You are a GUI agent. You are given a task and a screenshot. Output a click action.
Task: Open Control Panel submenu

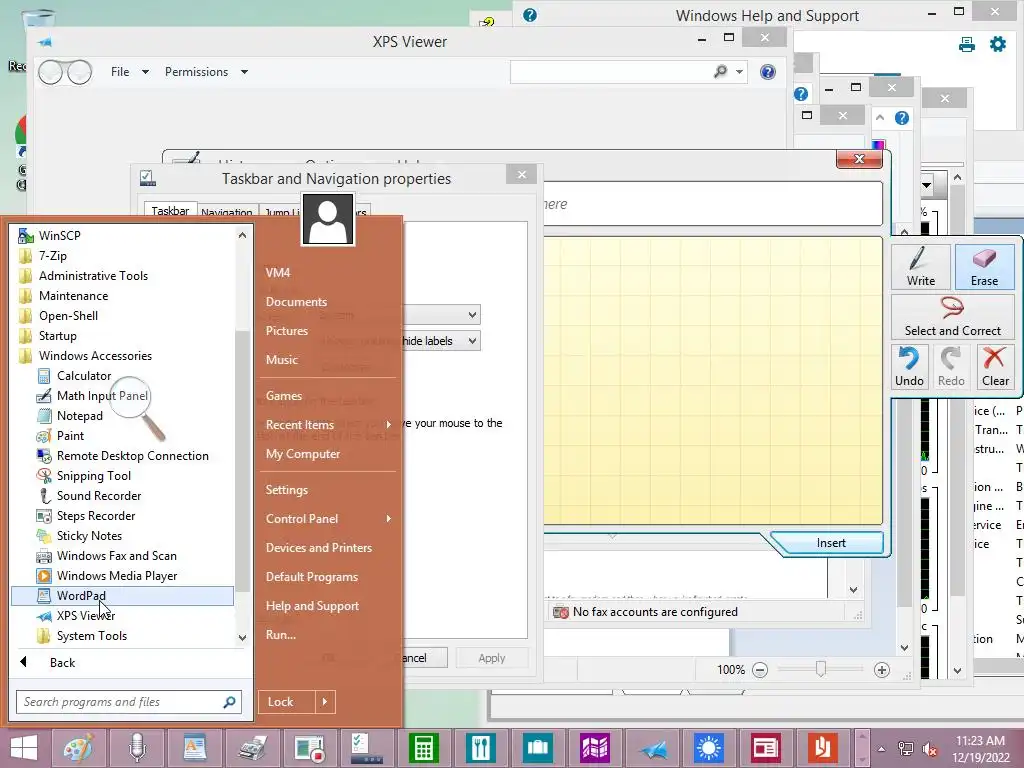tap(328, 519)
